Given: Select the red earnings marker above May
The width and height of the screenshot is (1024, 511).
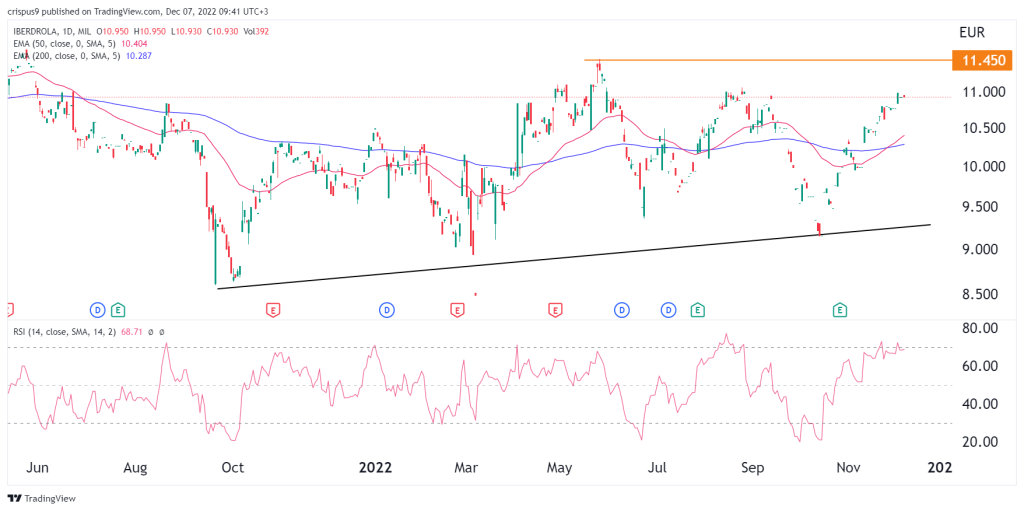Looking at the screenshot, I should (556, 308).
